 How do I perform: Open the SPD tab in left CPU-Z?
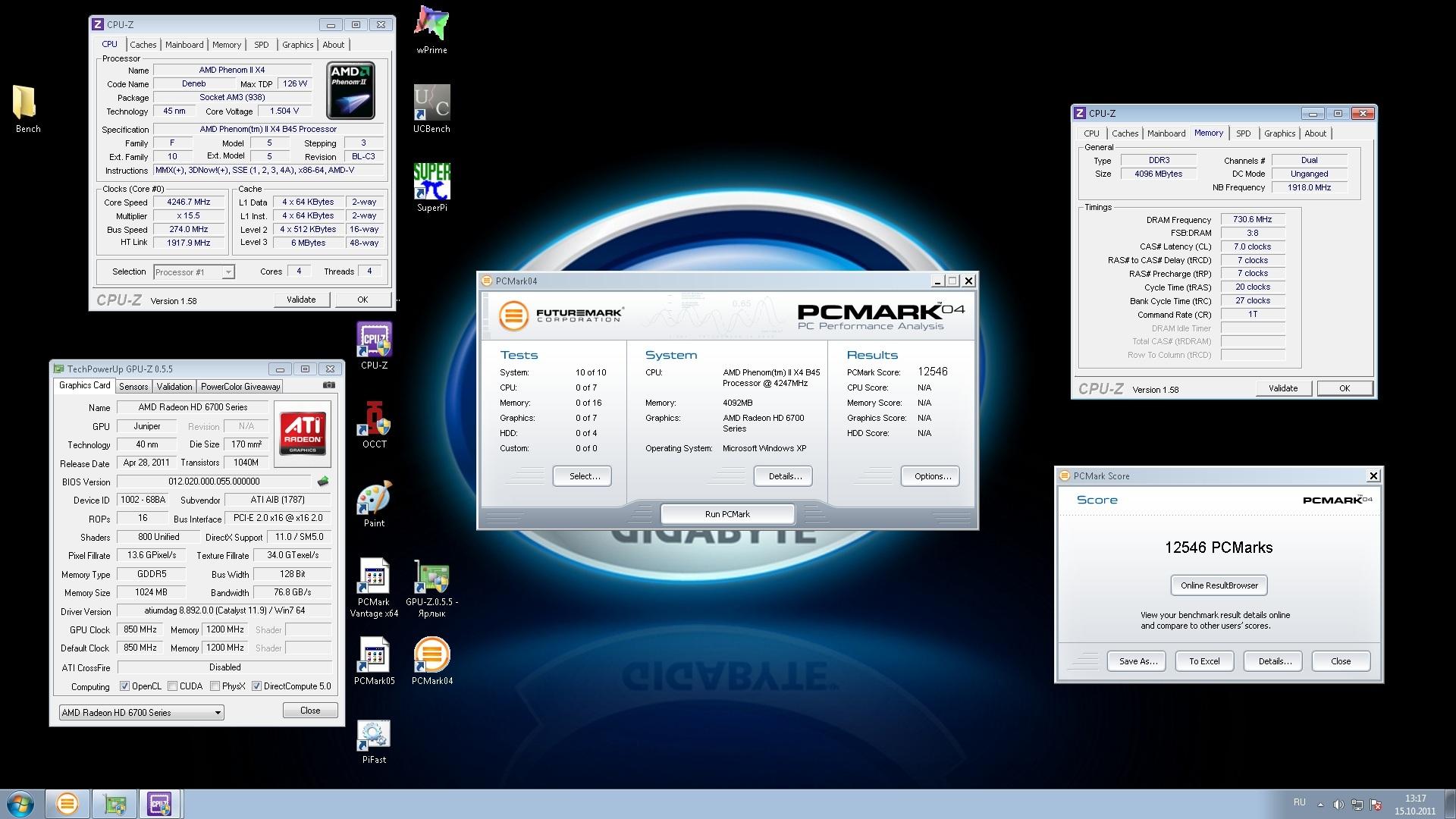262,45
